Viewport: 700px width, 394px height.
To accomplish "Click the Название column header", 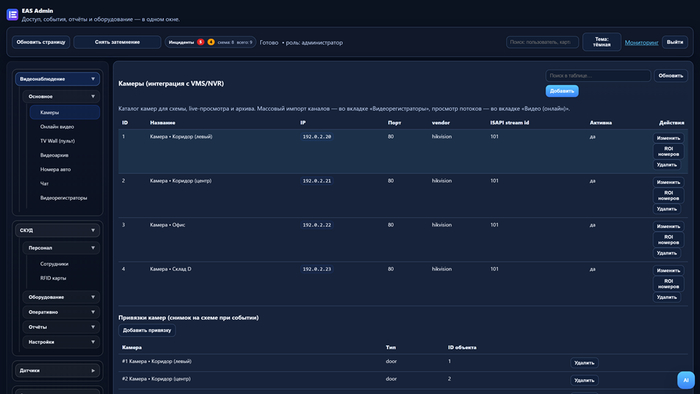I will click(162, 123).
